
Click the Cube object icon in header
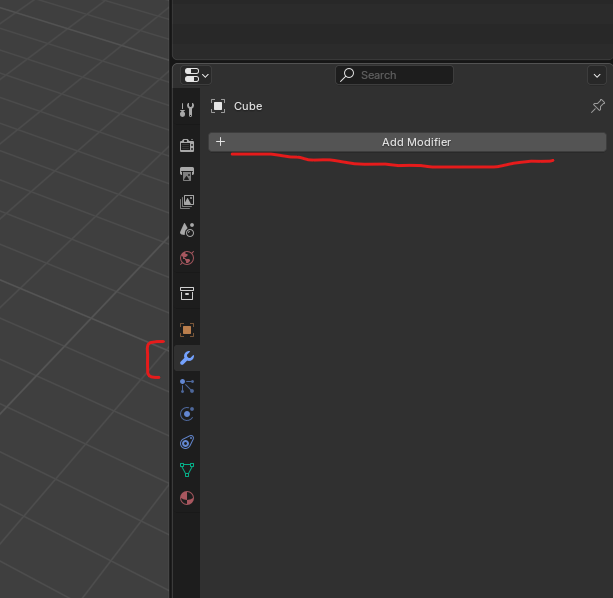point(218,106)
